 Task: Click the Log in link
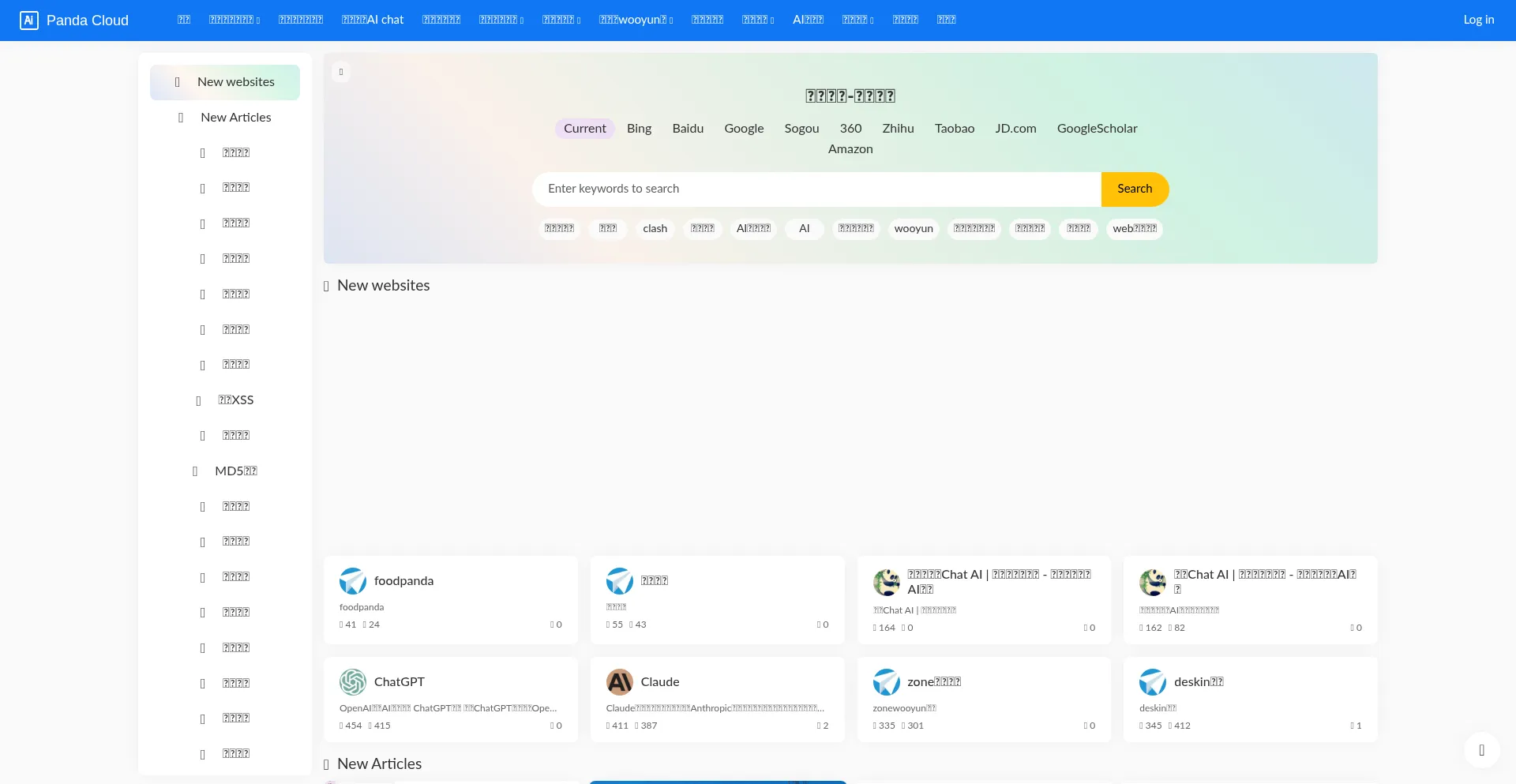[1479, 20]
